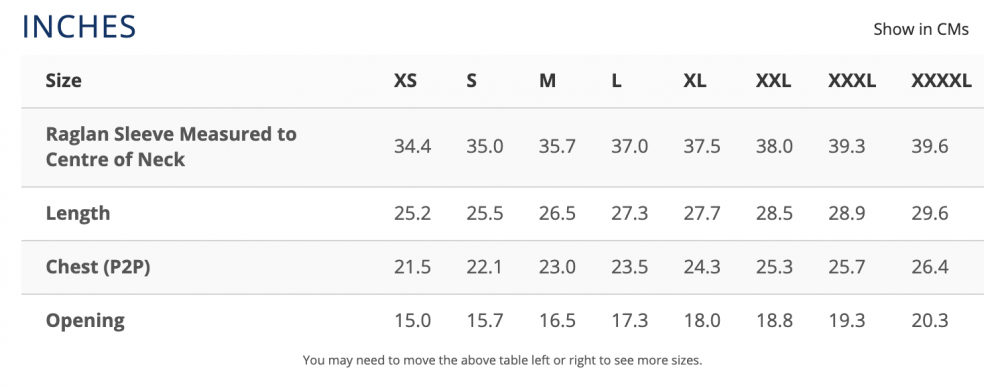This screenshot has width=1000, height=386.
Task: Click the 37.0 sleeve value for L
Action: click(x=629, y=147)
